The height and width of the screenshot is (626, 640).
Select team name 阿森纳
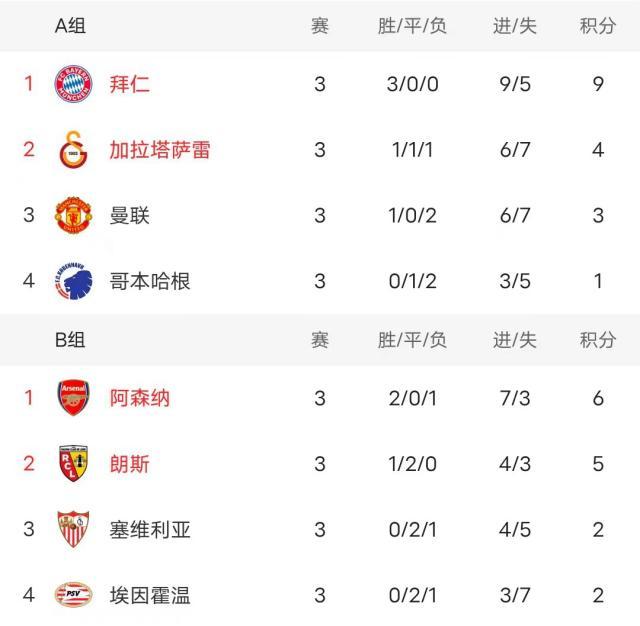tap(140, 398)
